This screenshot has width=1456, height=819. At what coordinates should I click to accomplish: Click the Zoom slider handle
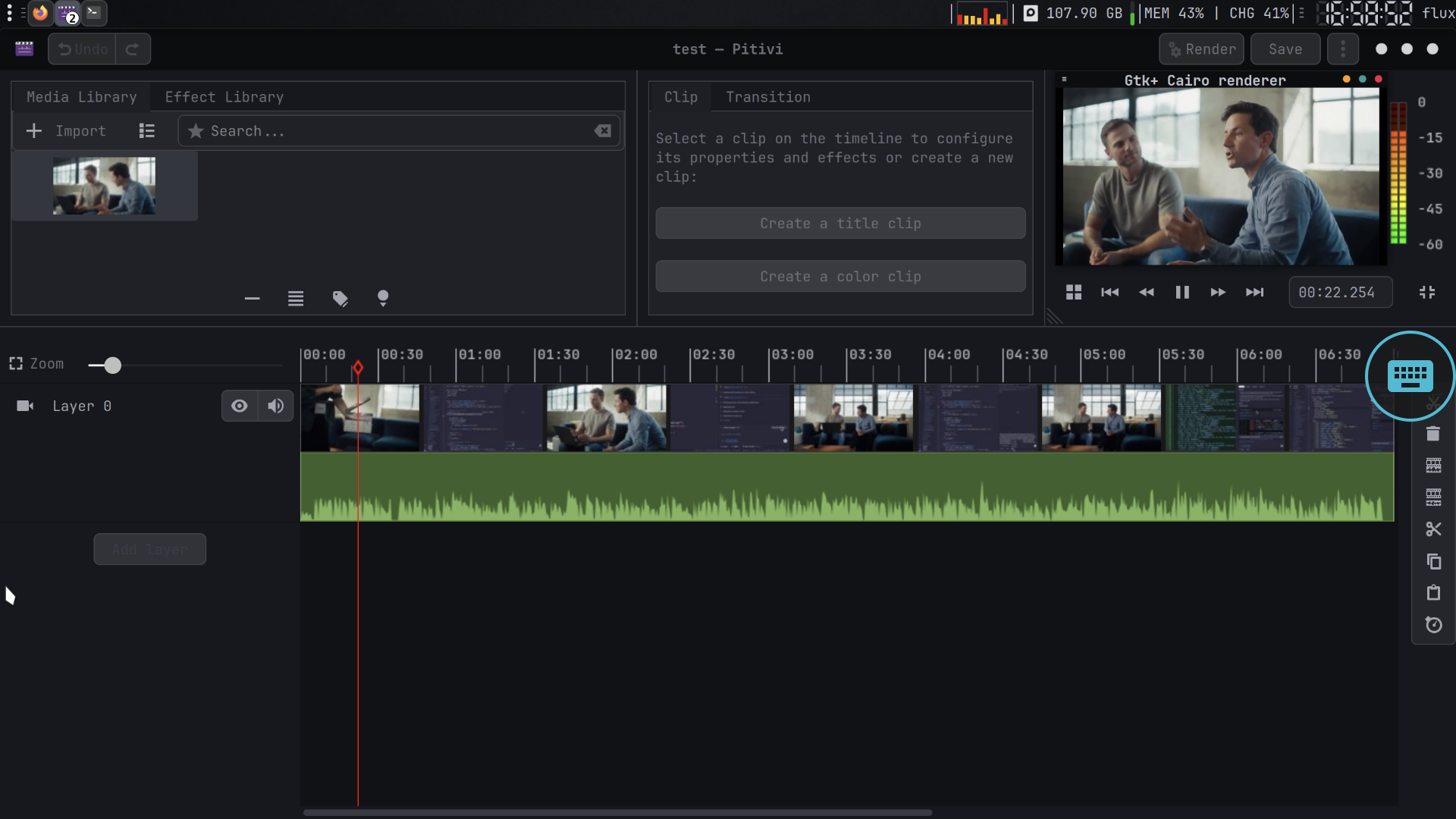click(112, 366)
